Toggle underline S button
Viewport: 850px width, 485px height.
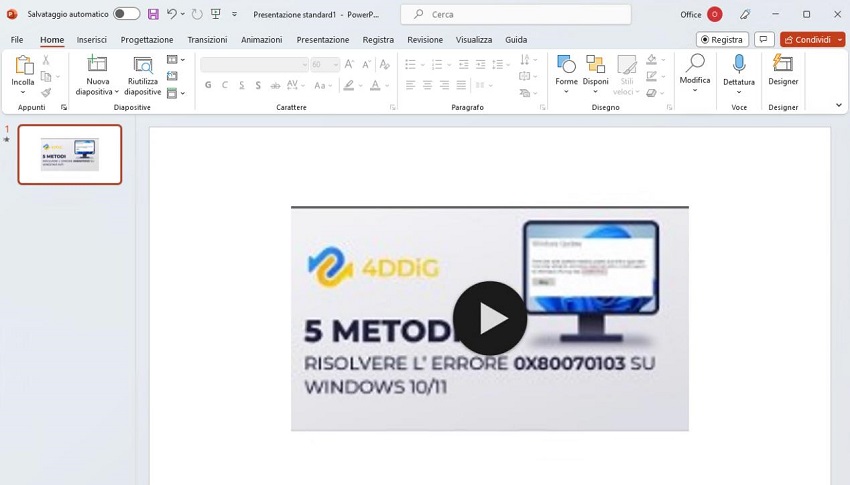242,85
